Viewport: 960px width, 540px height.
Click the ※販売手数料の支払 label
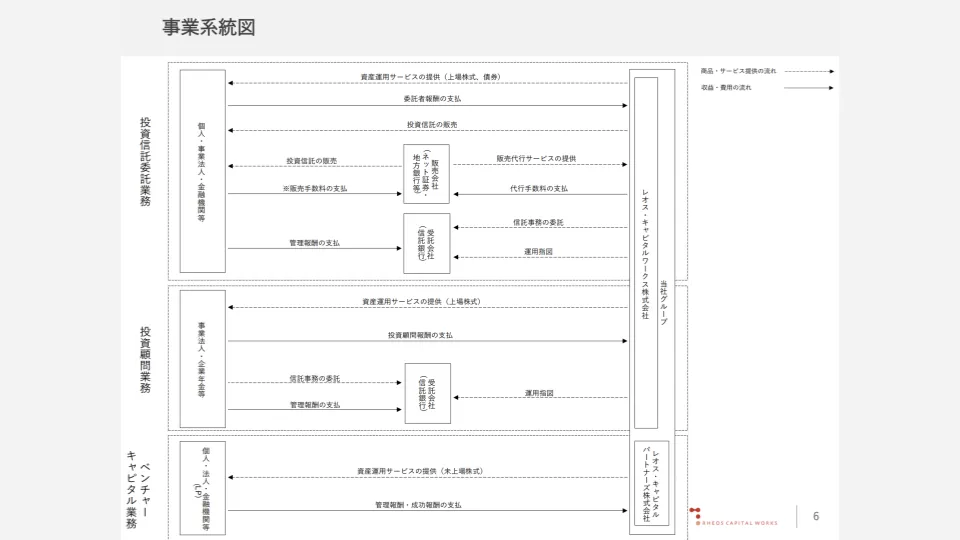click(x=315, y=188)
